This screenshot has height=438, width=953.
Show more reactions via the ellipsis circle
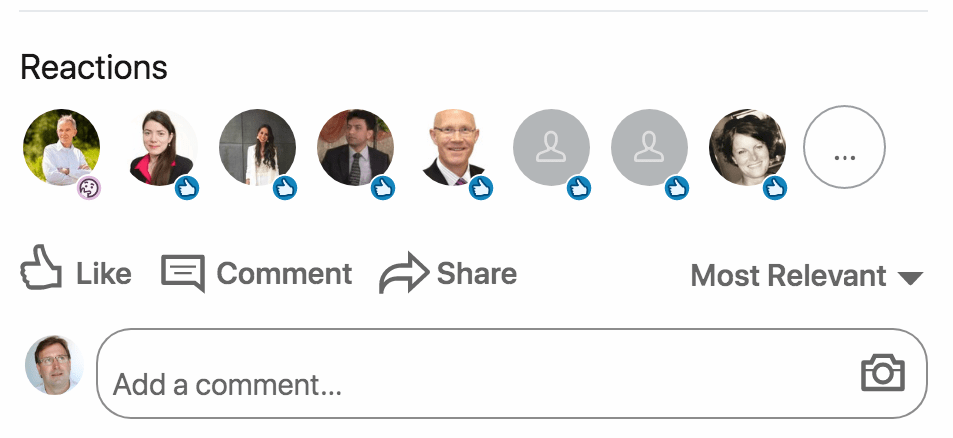click(x=844, y=147)
